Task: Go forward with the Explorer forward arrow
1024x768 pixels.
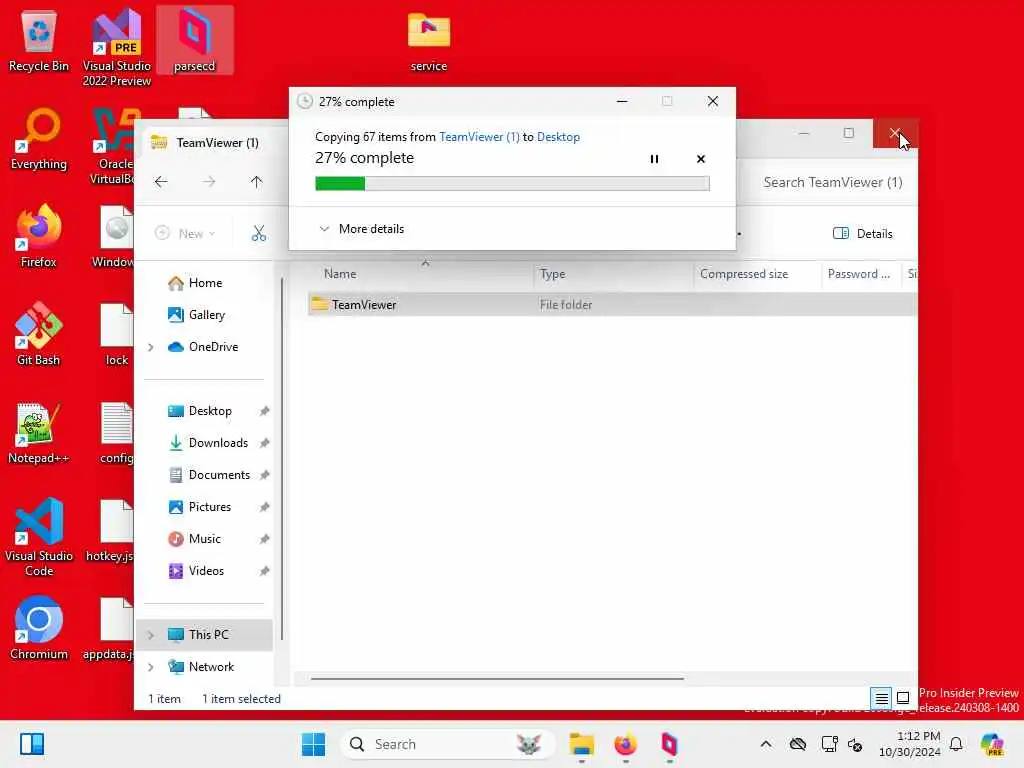Action: click(x=208, y=182)
